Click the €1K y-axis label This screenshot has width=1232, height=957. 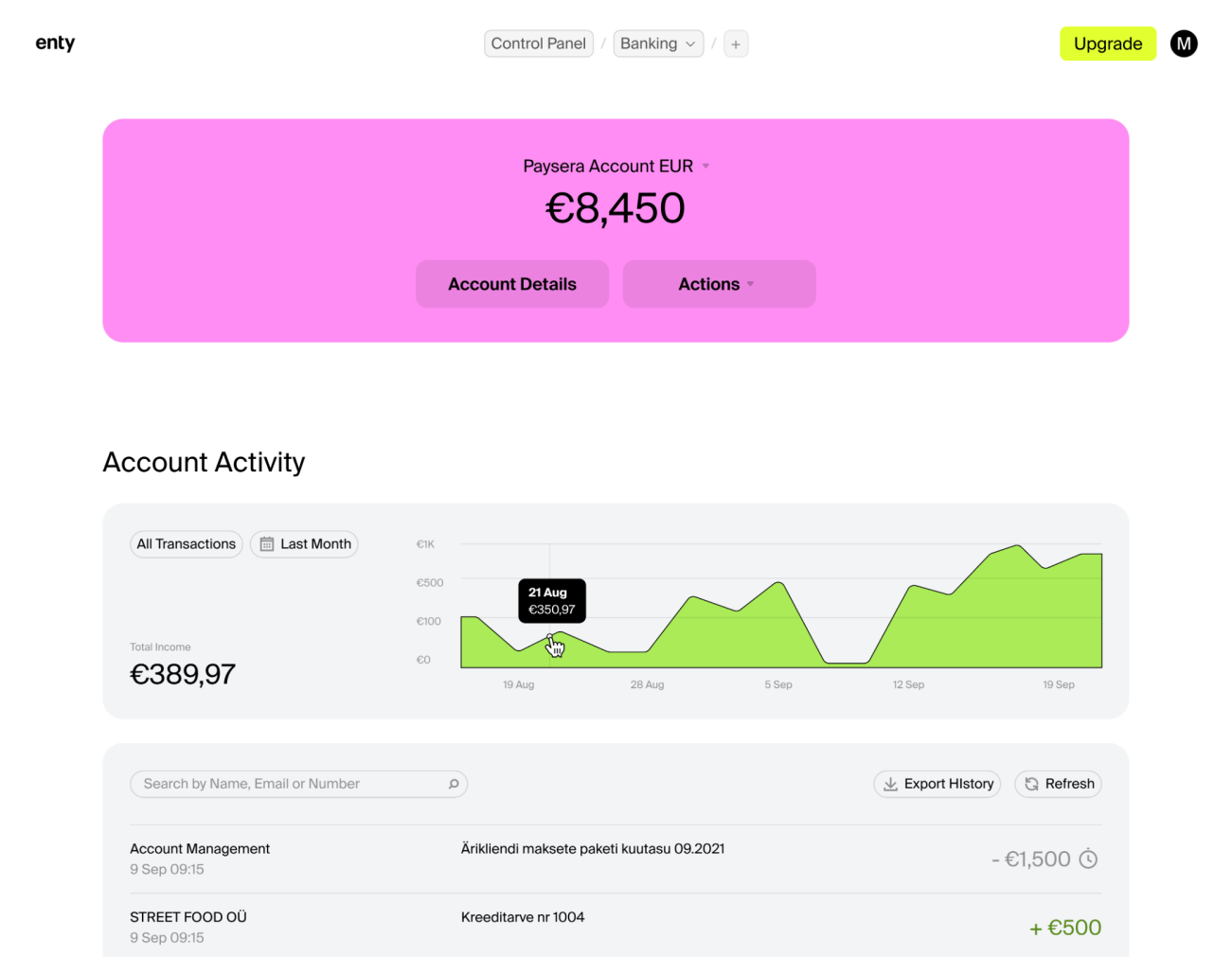[425, 544]
